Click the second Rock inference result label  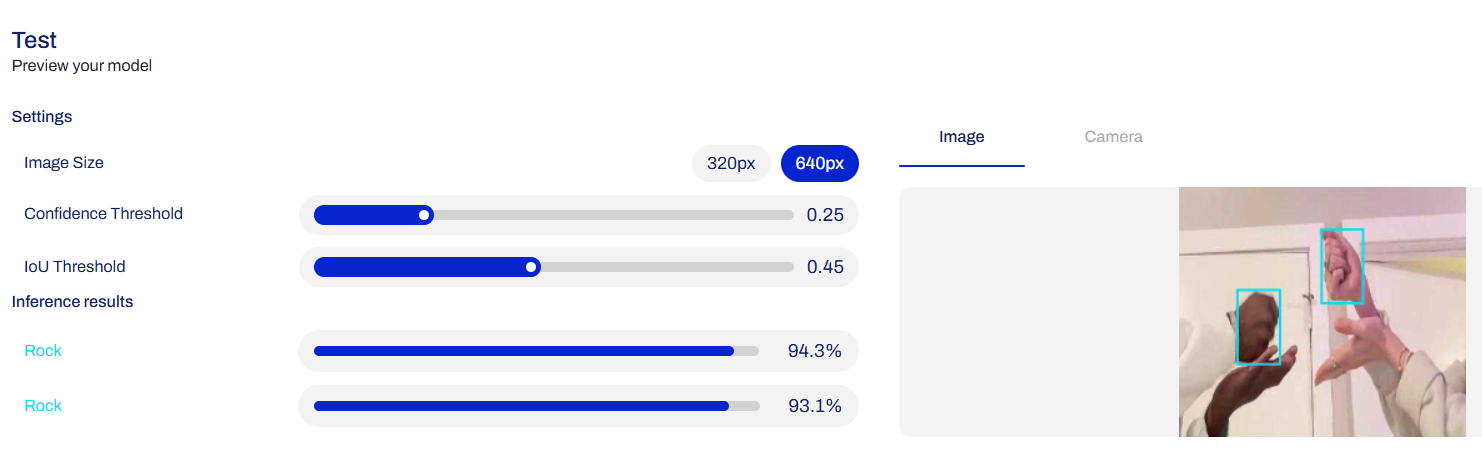click(43, 406)
